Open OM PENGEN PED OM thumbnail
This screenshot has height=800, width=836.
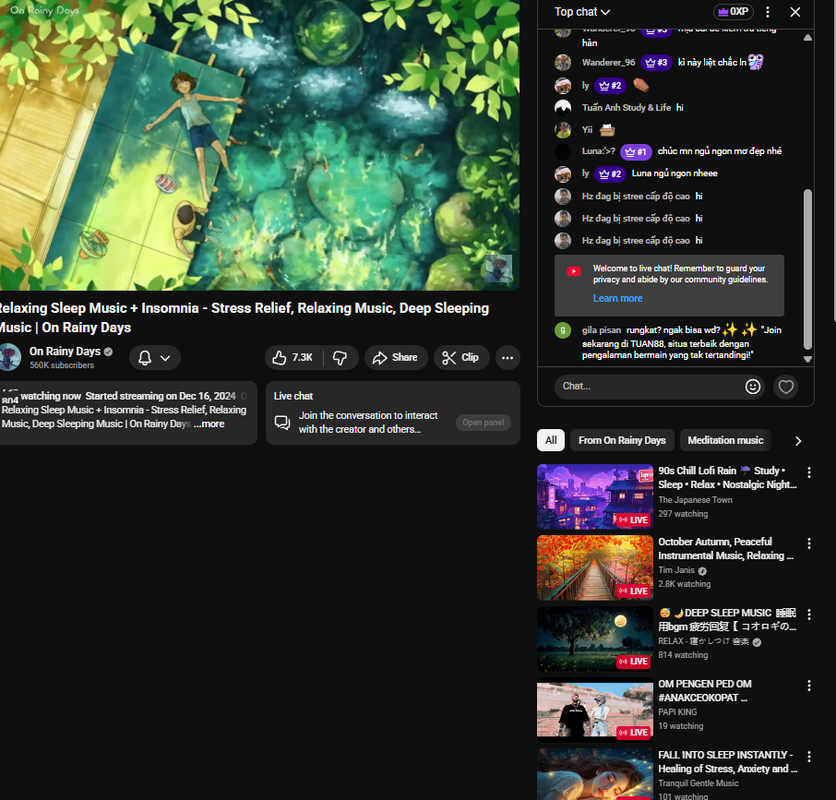[x=595, y=709]
